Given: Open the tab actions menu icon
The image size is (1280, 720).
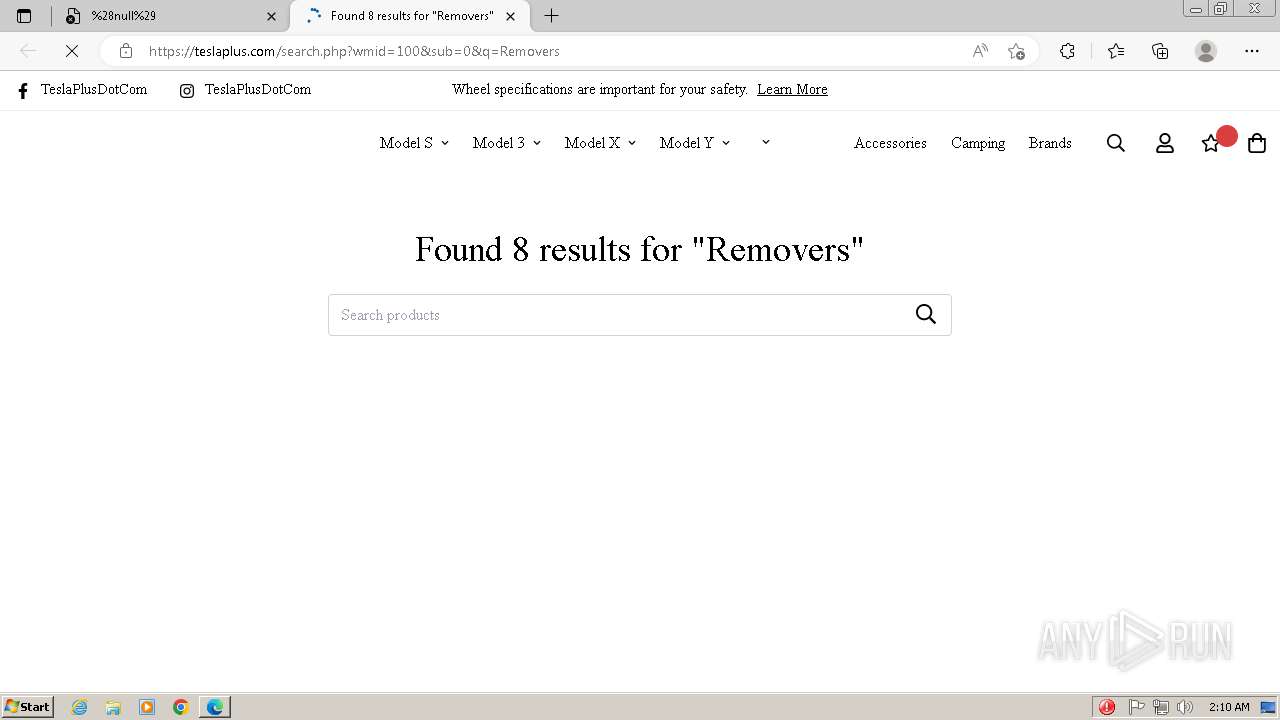Looking at the screenshot, I should [24, 16].
